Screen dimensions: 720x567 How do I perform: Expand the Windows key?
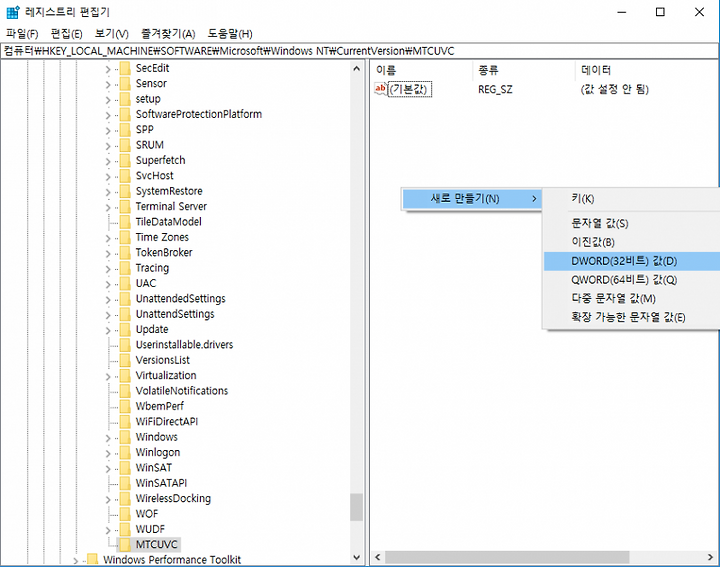(x=108, y=438)
